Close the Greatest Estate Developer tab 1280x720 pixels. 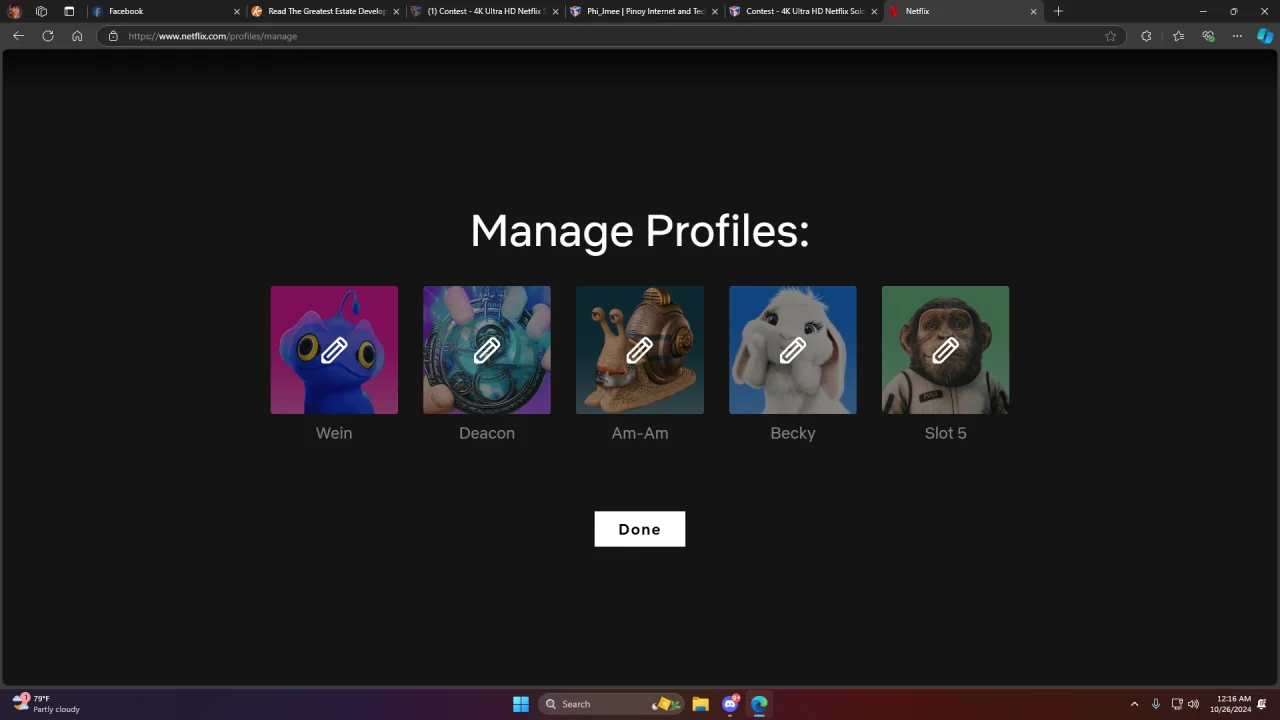[396, 11]
